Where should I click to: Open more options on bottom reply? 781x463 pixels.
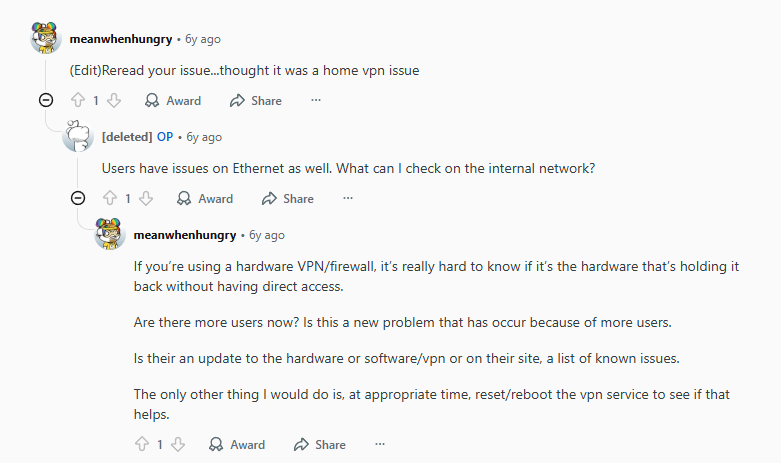380,445
